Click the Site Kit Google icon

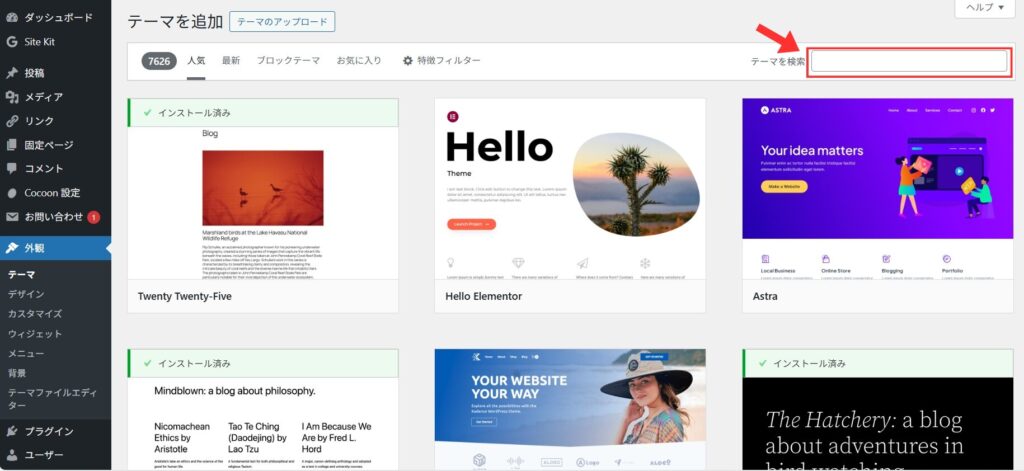[12, 42]
